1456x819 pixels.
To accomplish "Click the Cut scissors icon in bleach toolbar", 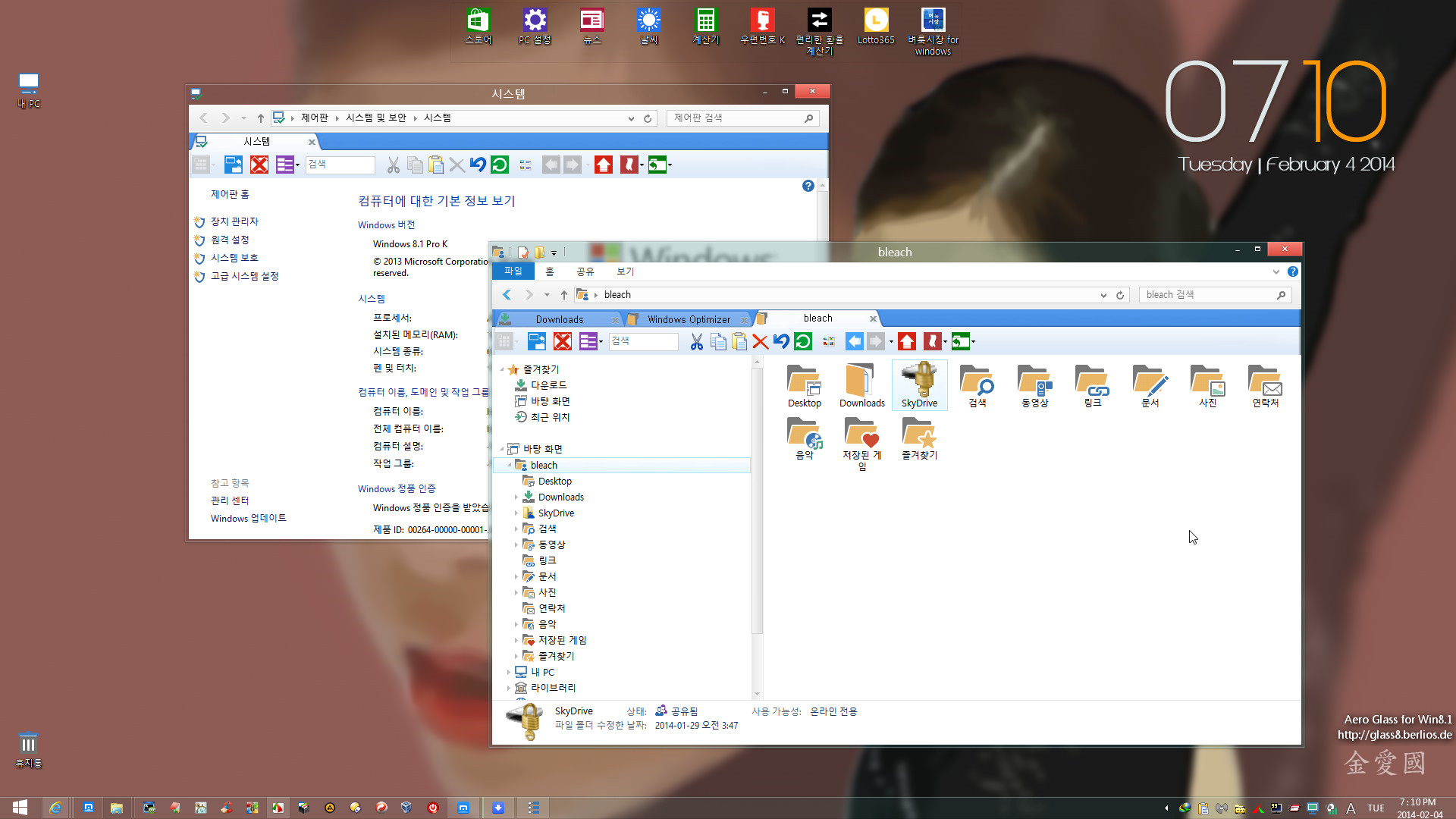I will 696,342.
